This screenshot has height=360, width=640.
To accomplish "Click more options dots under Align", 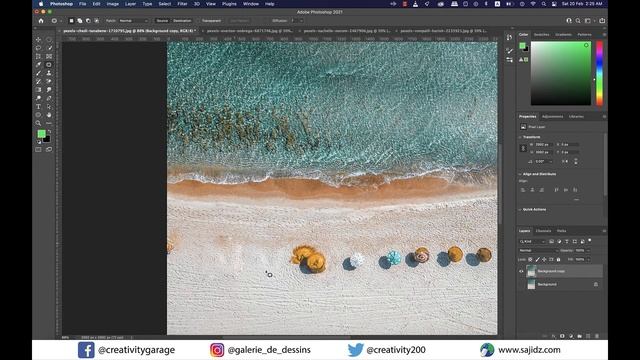I will click(x=576, y=200).
